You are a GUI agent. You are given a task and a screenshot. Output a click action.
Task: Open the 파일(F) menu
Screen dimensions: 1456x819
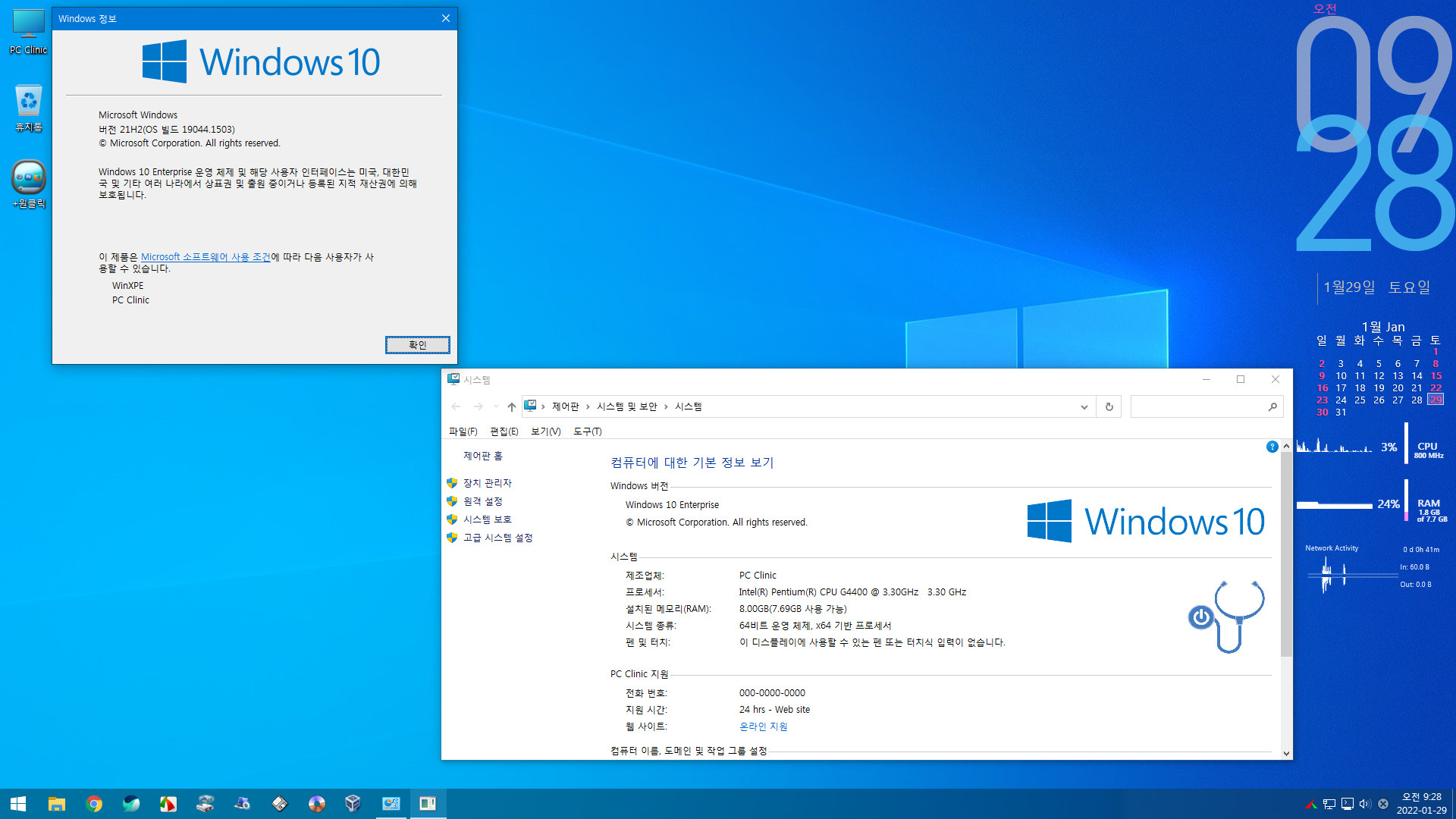[x=463, y=431]
